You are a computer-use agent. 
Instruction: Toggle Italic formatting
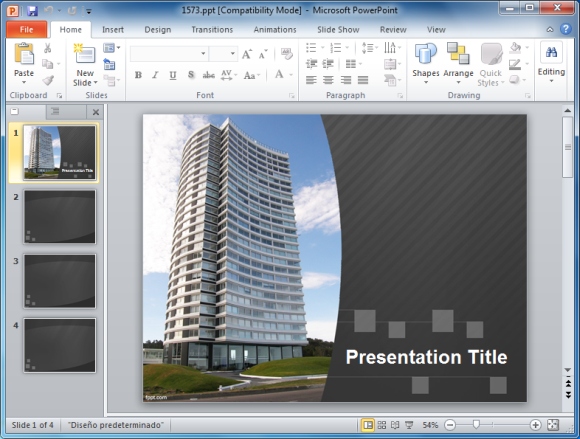(x=155, y=75)
